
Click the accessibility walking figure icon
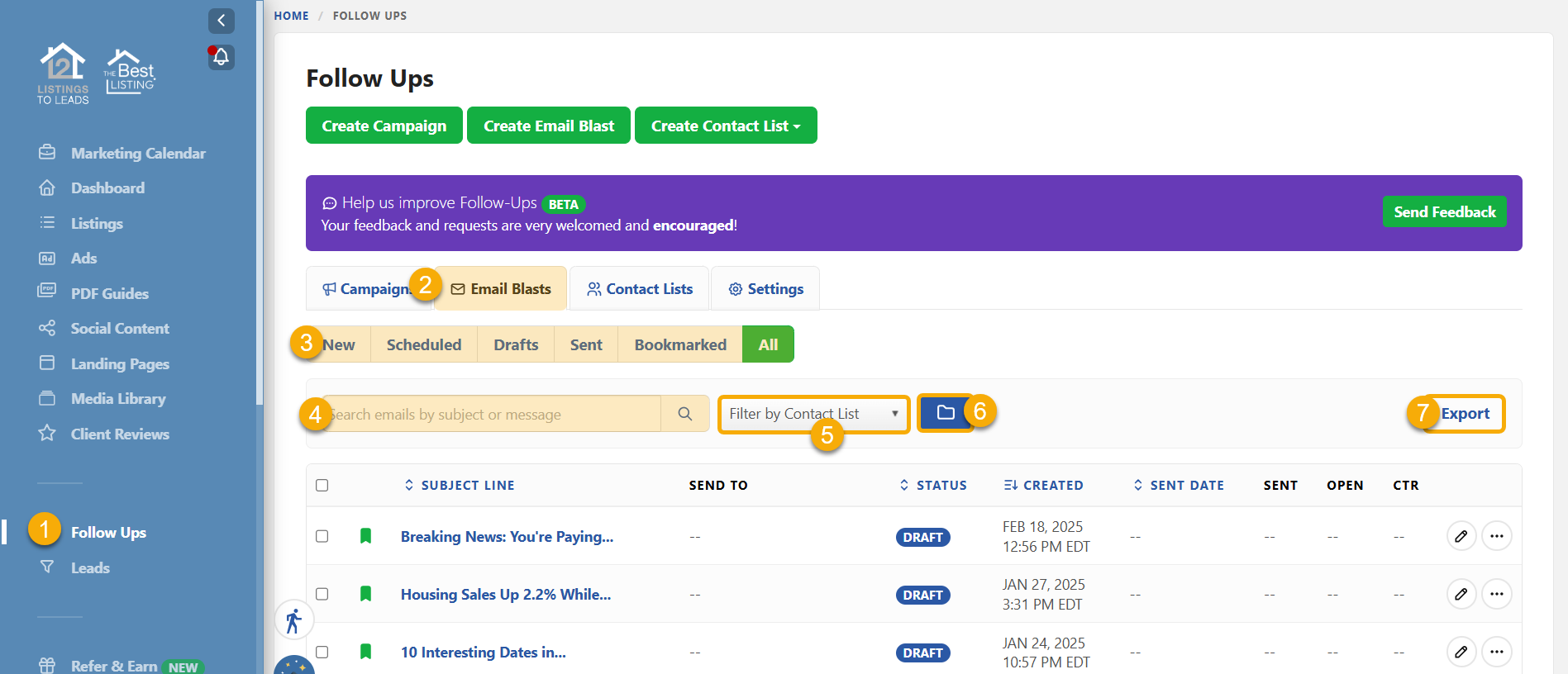coord(293,620)
